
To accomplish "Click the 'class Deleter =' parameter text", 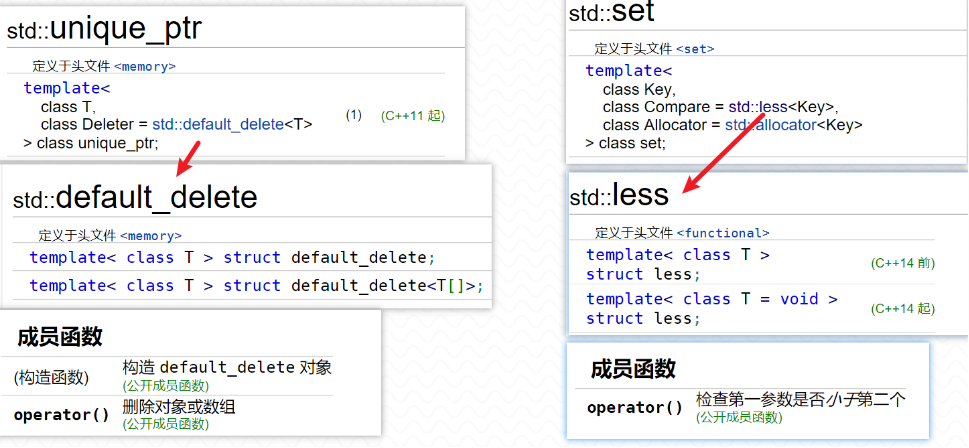I will tap(96, 124).
